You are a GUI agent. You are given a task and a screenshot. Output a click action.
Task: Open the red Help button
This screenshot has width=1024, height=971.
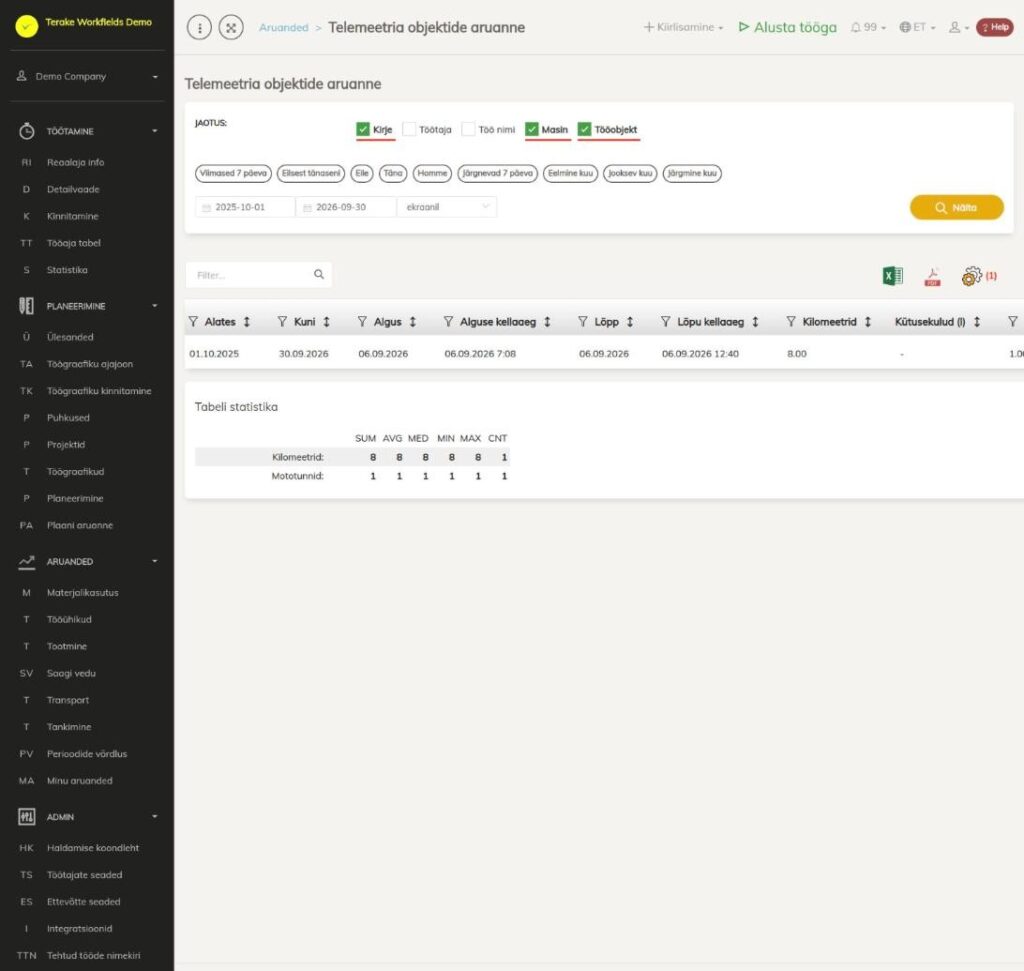(995, 27)
